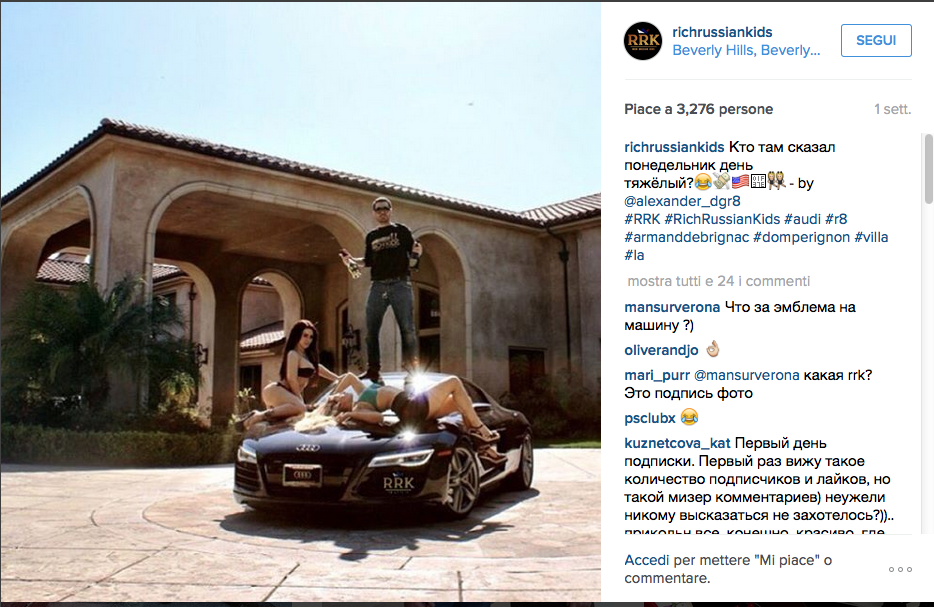
Task: Open the #RichRussianKids hashtag
Action: (x=722, y=219)
